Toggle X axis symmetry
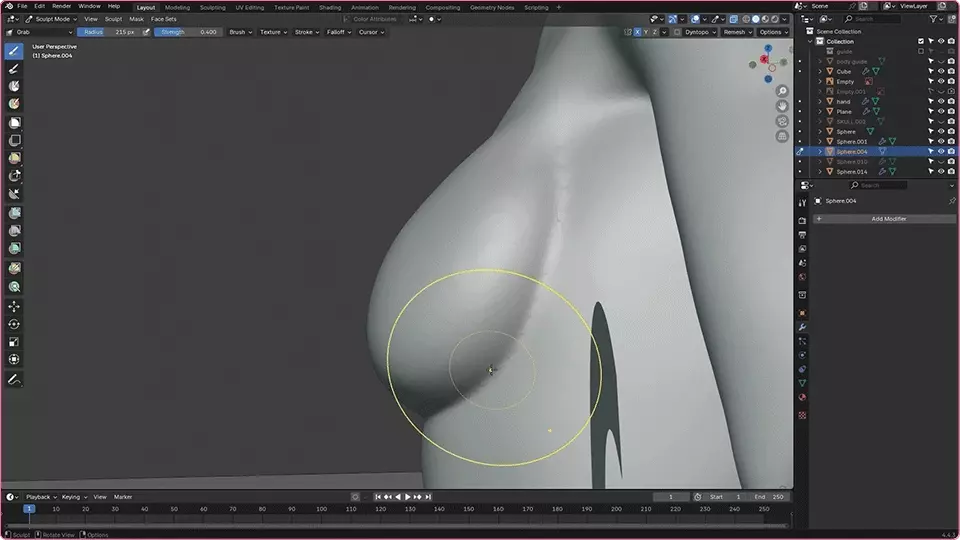This screenshot has height=540, width=960. [637, 32]
